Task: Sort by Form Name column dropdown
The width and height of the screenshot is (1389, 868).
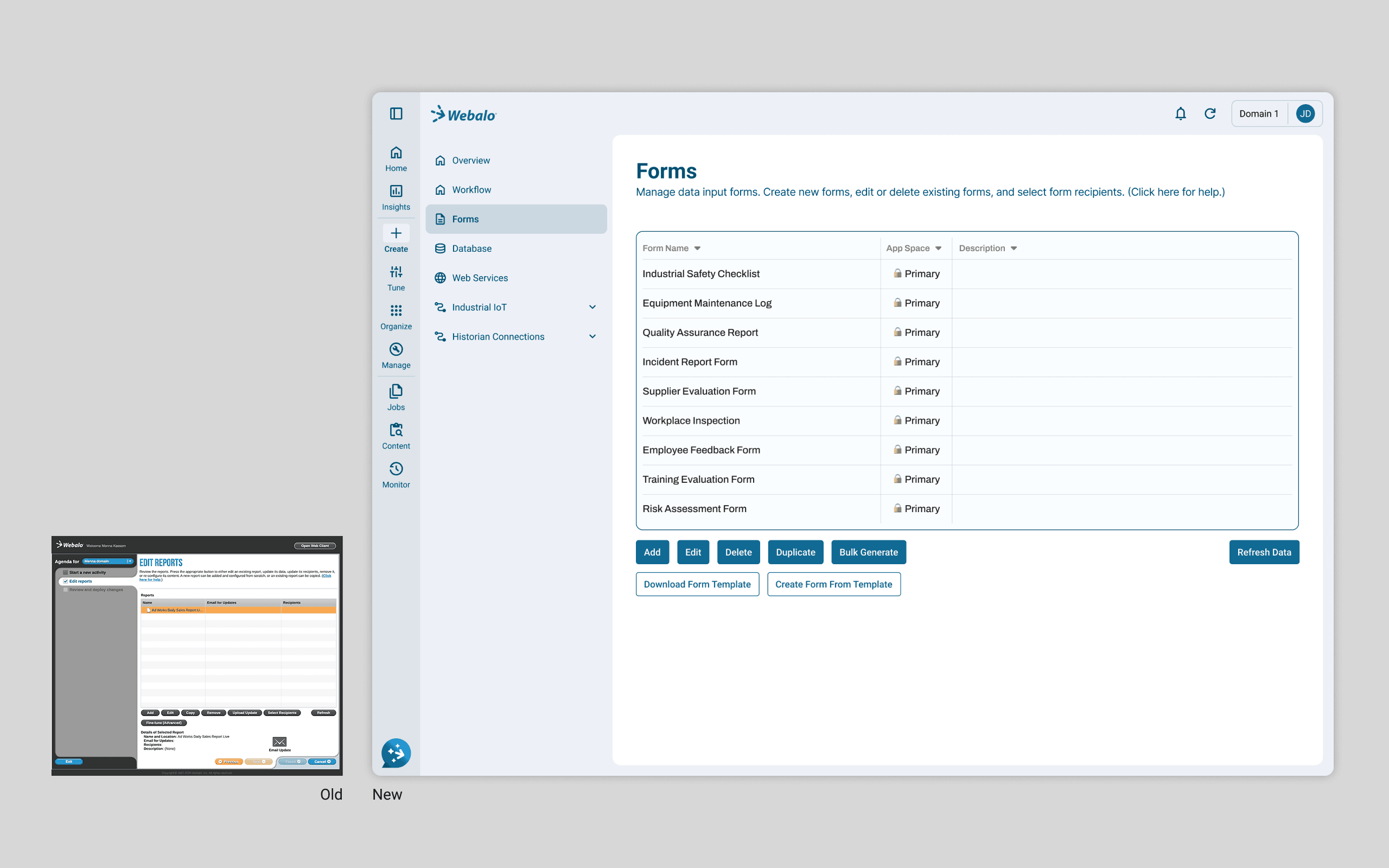Action: pos(697,248)
